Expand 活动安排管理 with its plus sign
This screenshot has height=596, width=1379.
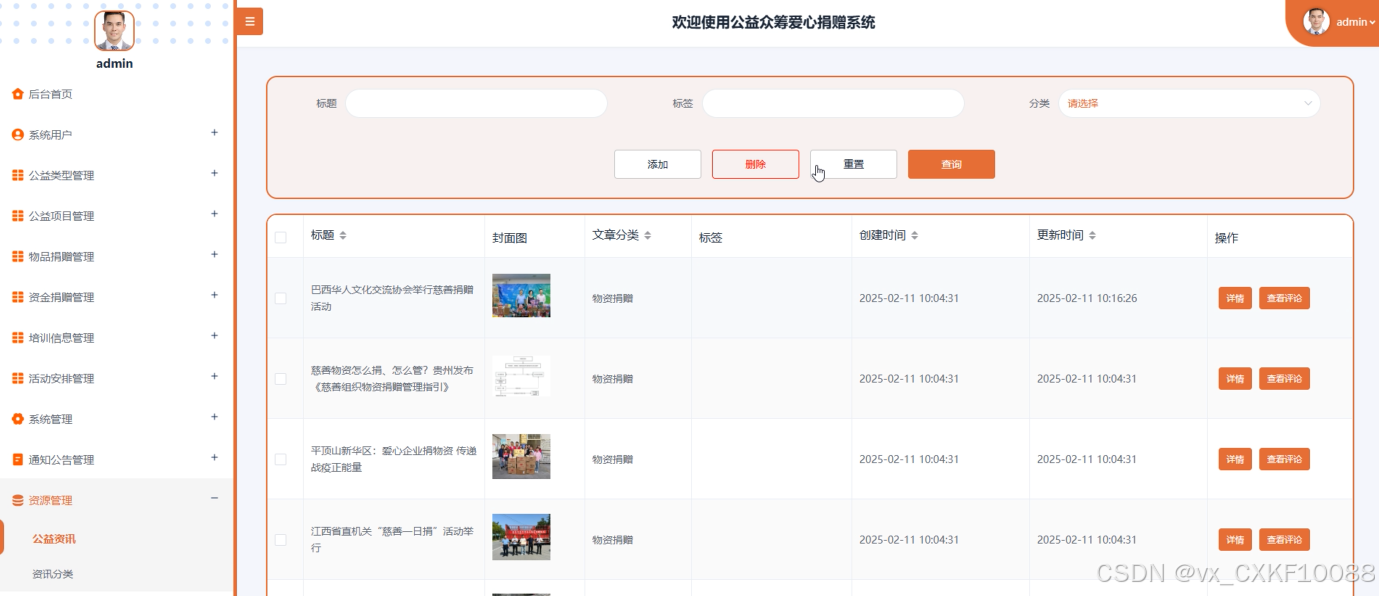coord(214,376)
